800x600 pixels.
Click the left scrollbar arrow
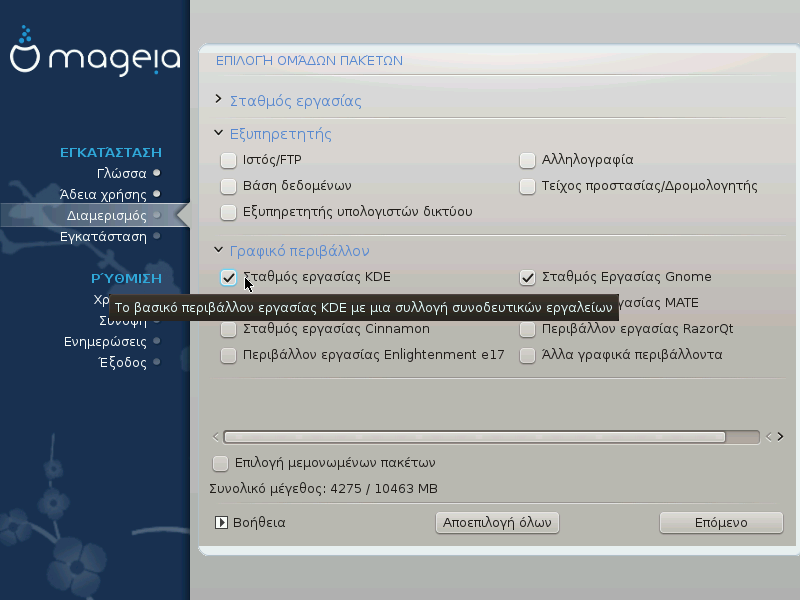pyautogui.click(x=216, y=437)
